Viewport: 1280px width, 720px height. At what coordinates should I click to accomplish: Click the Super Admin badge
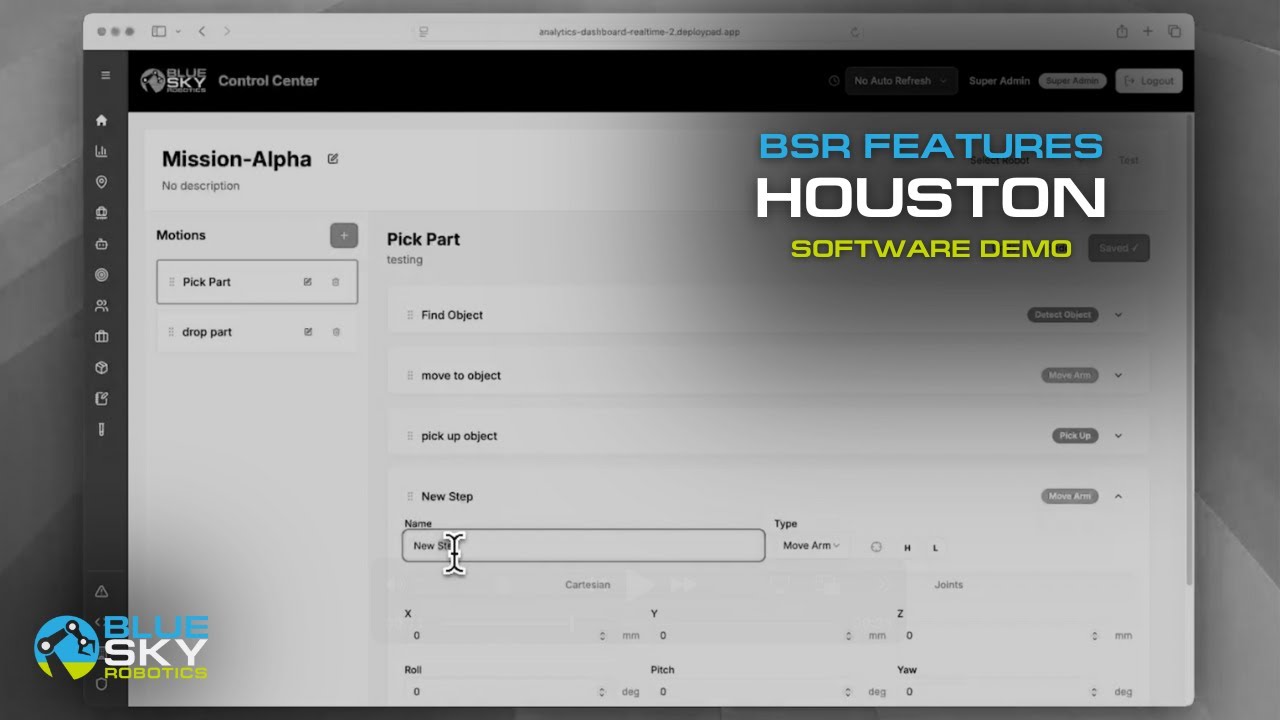tap(1072, 81)
